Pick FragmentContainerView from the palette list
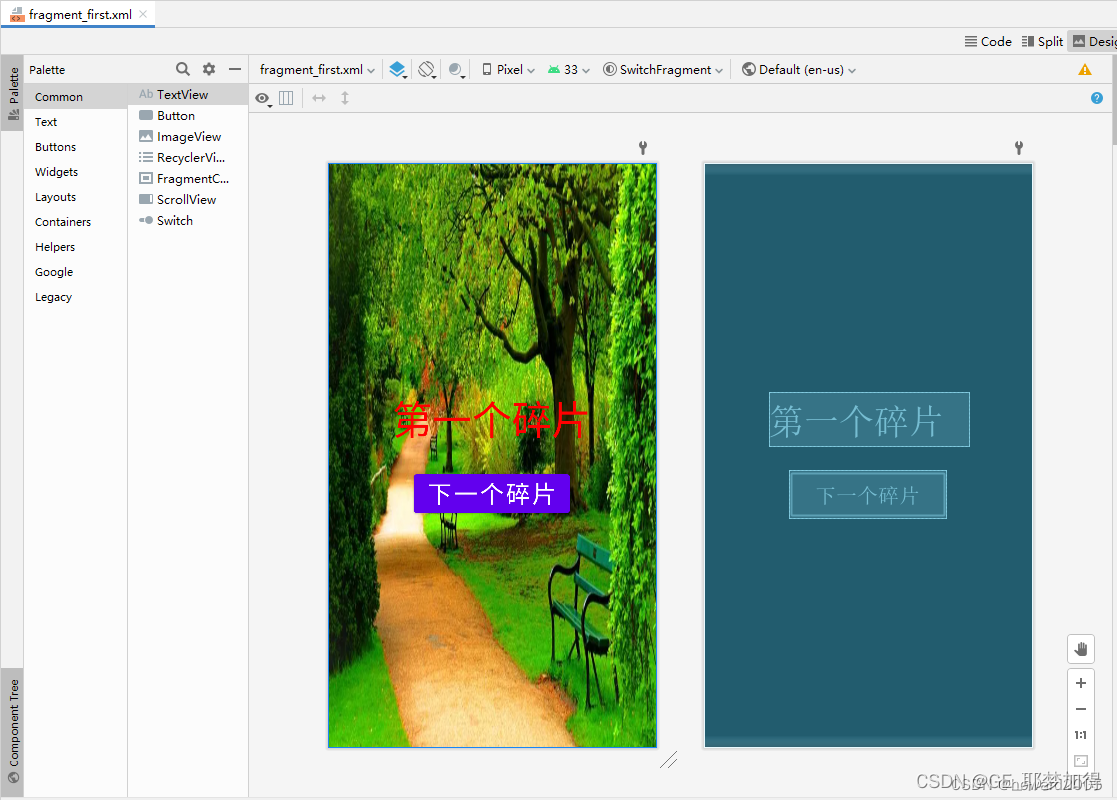This screenshot has height=800, width=1117. 188,178
